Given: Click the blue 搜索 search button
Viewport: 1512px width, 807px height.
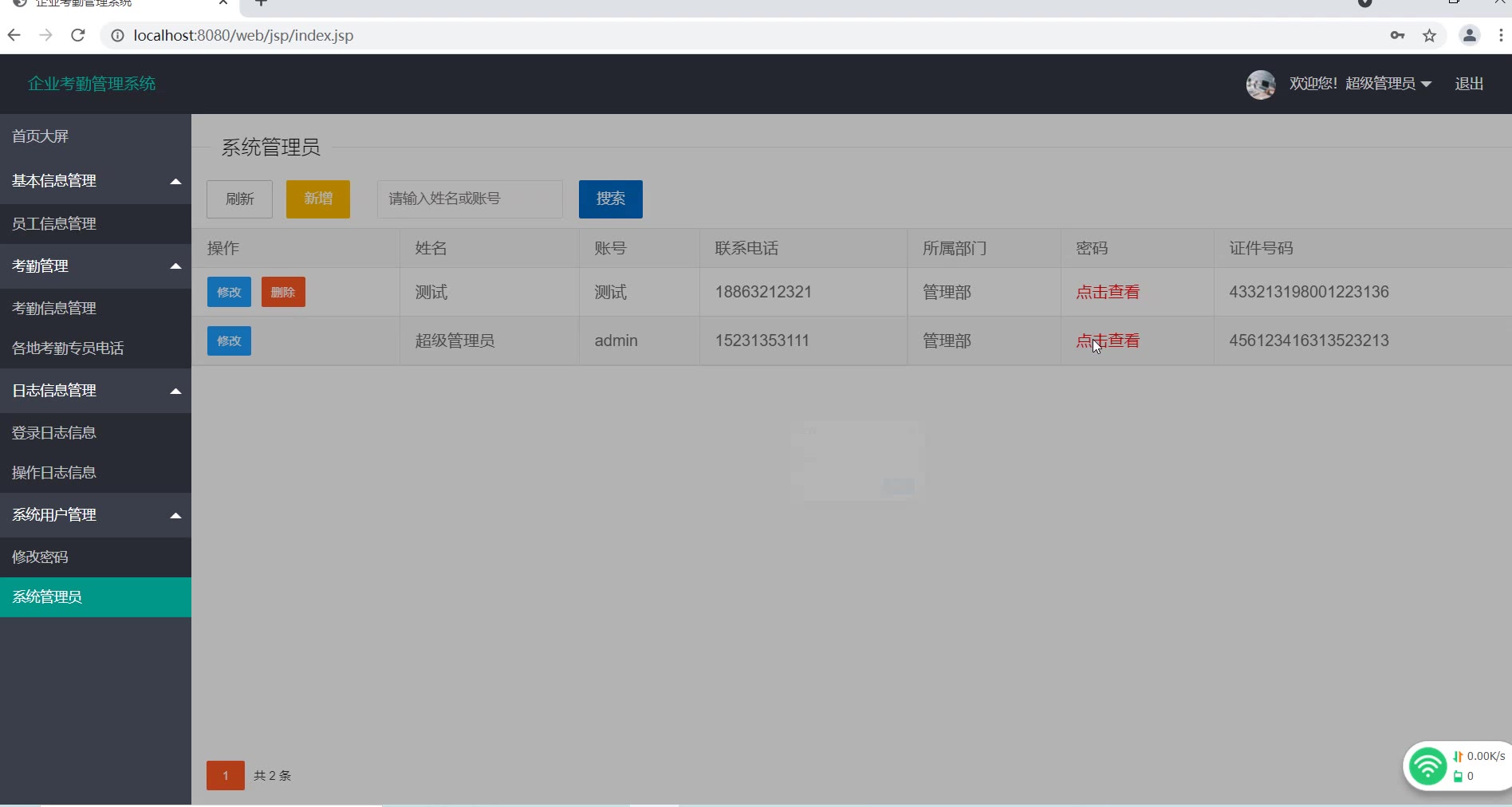Looking at the screenshot, I should click(611, 199).
